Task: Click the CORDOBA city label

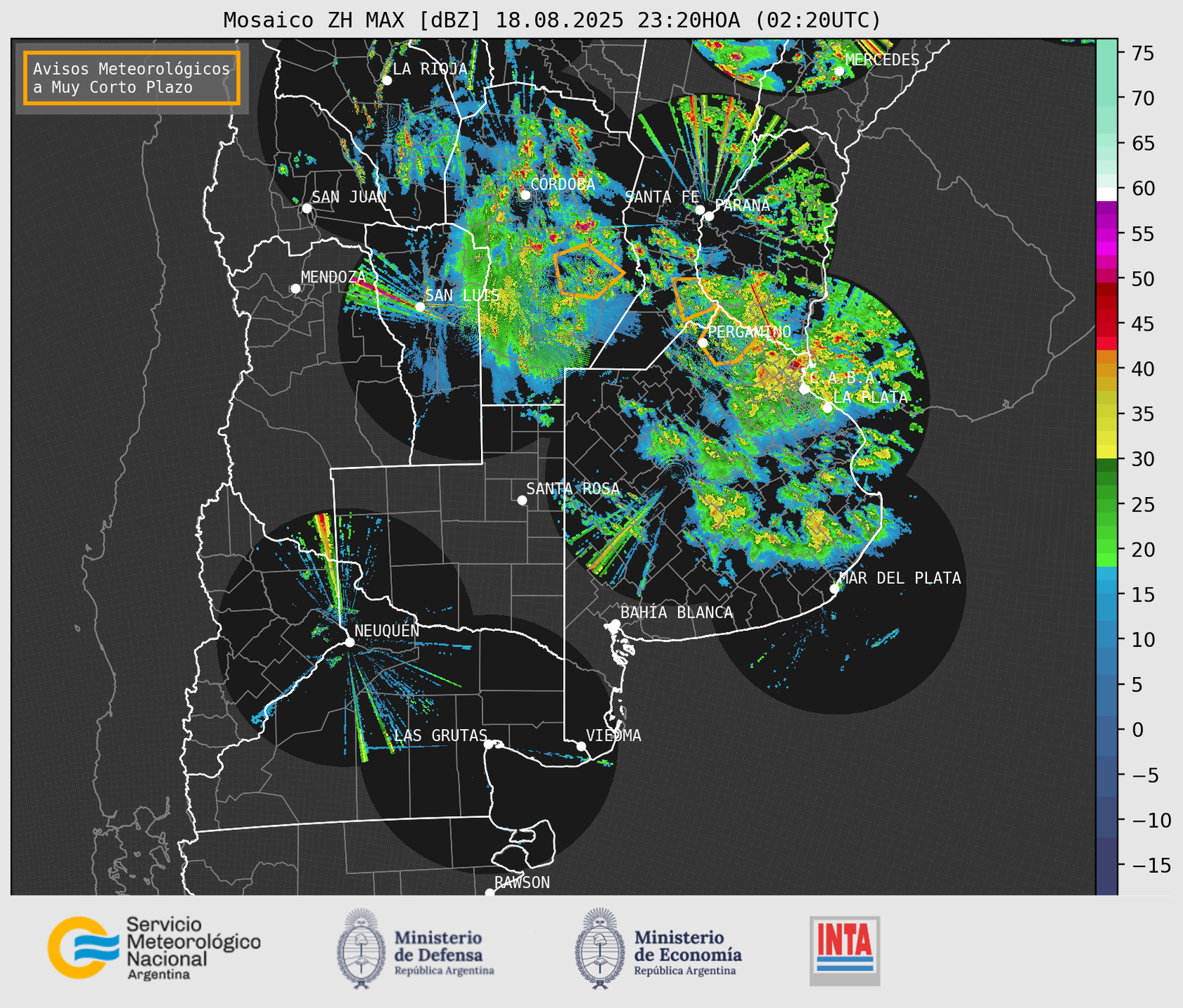Action: pos(562,184)
